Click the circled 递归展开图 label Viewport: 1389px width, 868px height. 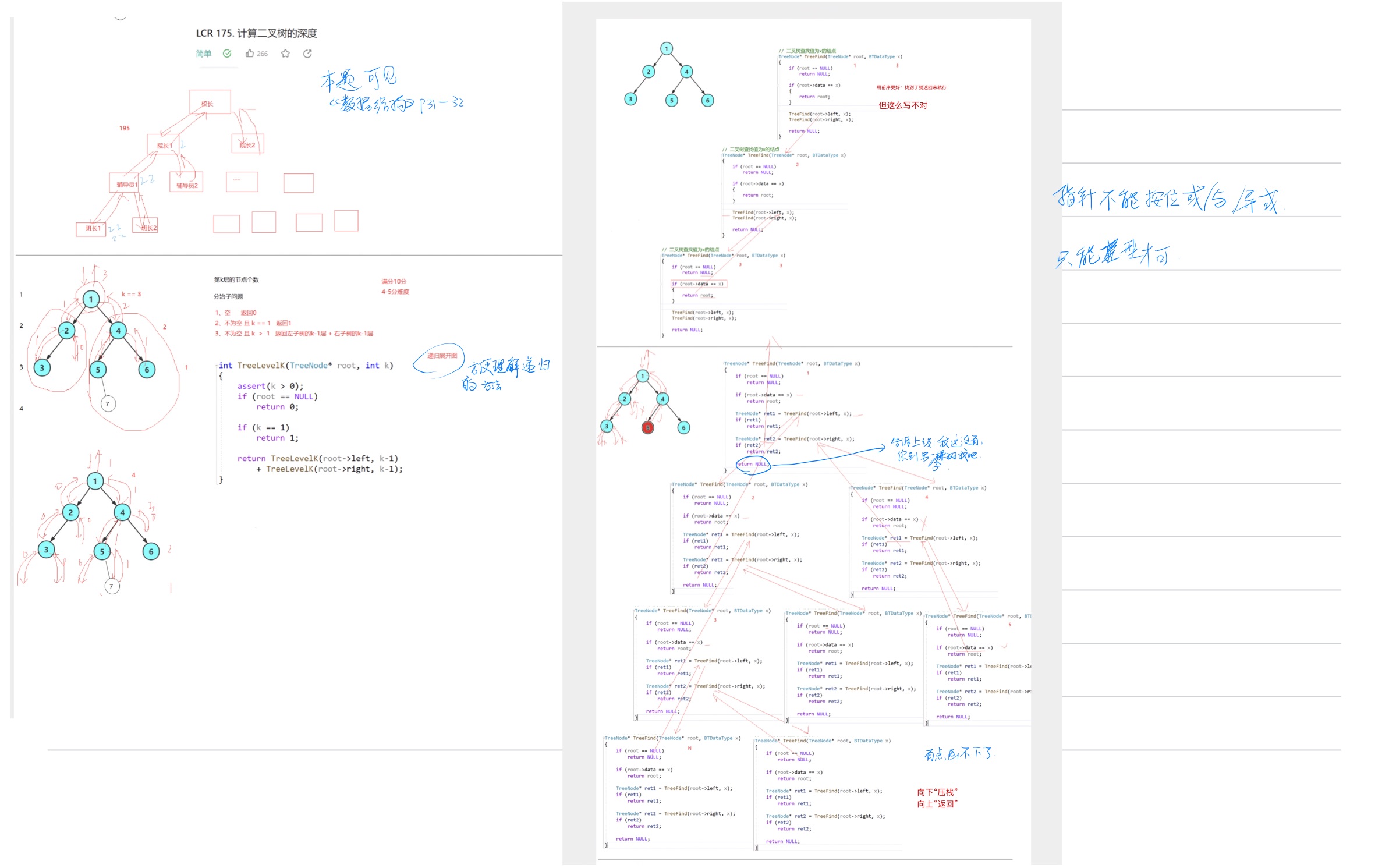pyautogui.click(x=441, y=356)
